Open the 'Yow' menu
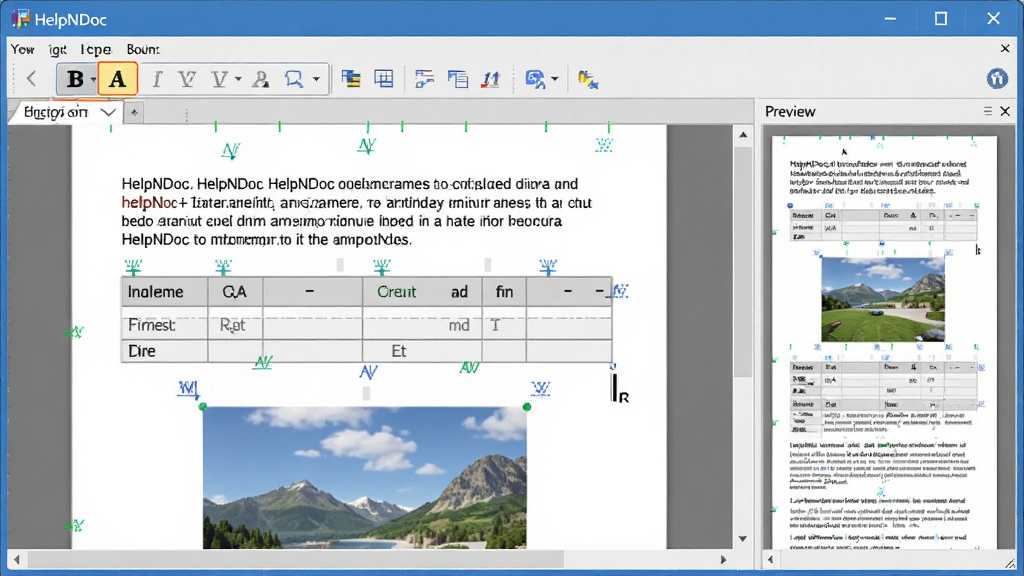This screenshot has height=576, width=1024. pos(22,50)
